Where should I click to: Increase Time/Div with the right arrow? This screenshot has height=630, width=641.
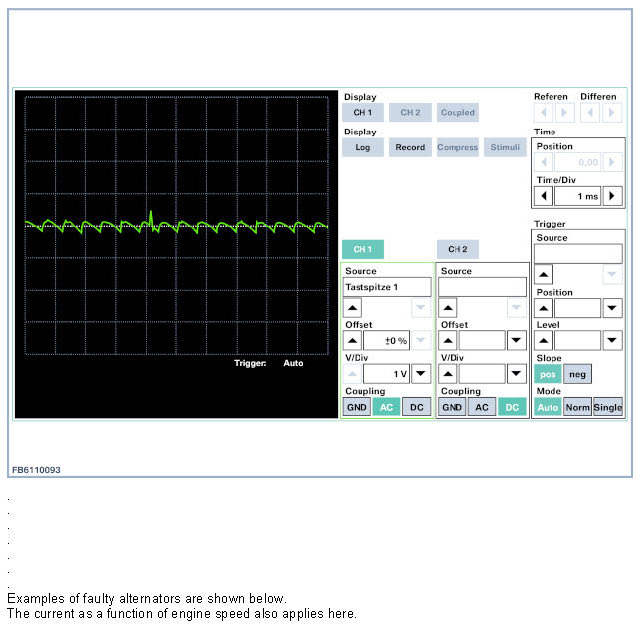pos(612,196)
